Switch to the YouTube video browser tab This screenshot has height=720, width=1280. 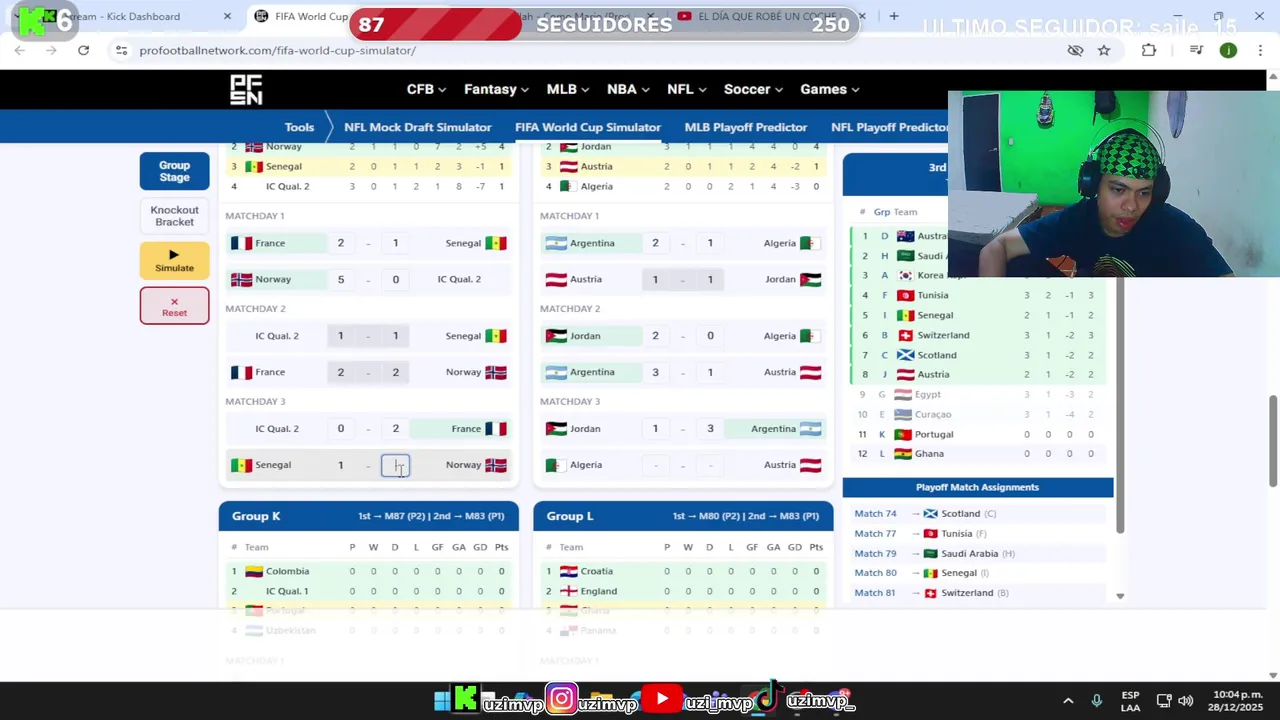770,16
